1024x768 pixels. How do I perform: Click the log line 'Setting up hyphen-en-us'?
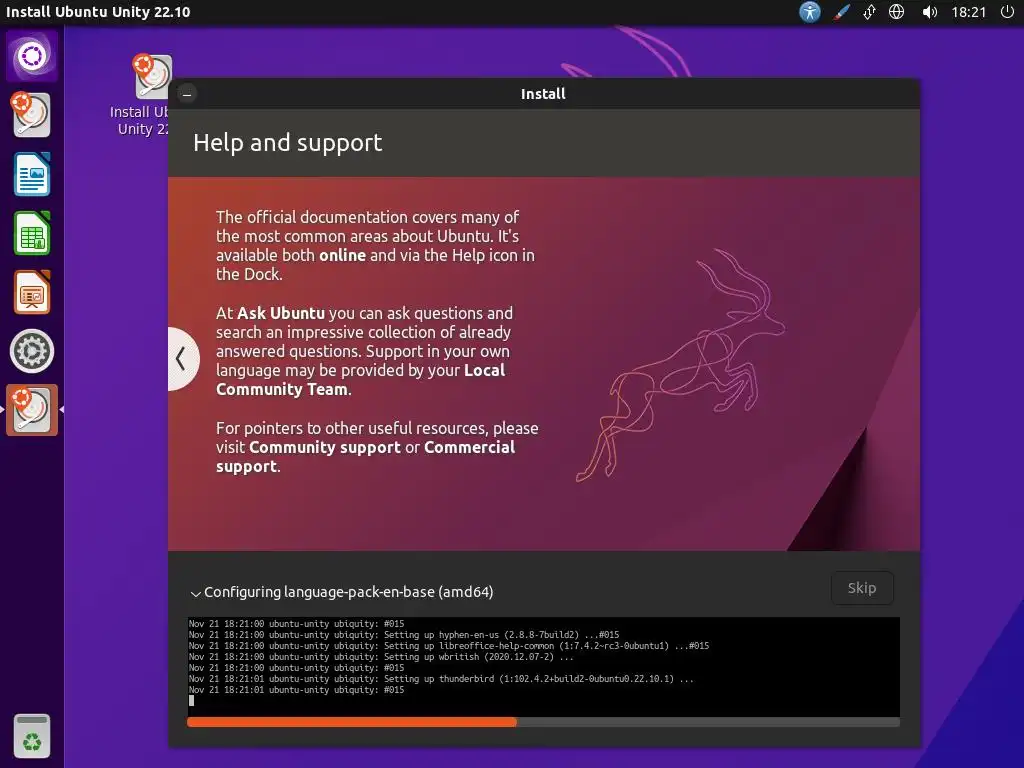[x=404, y=634]
